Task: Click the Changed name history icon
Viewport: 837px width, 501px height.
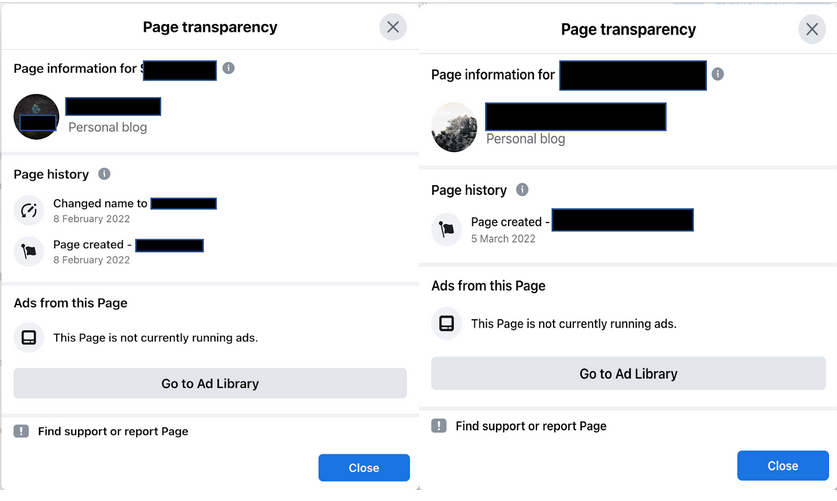Action: (x=29, y=210)
